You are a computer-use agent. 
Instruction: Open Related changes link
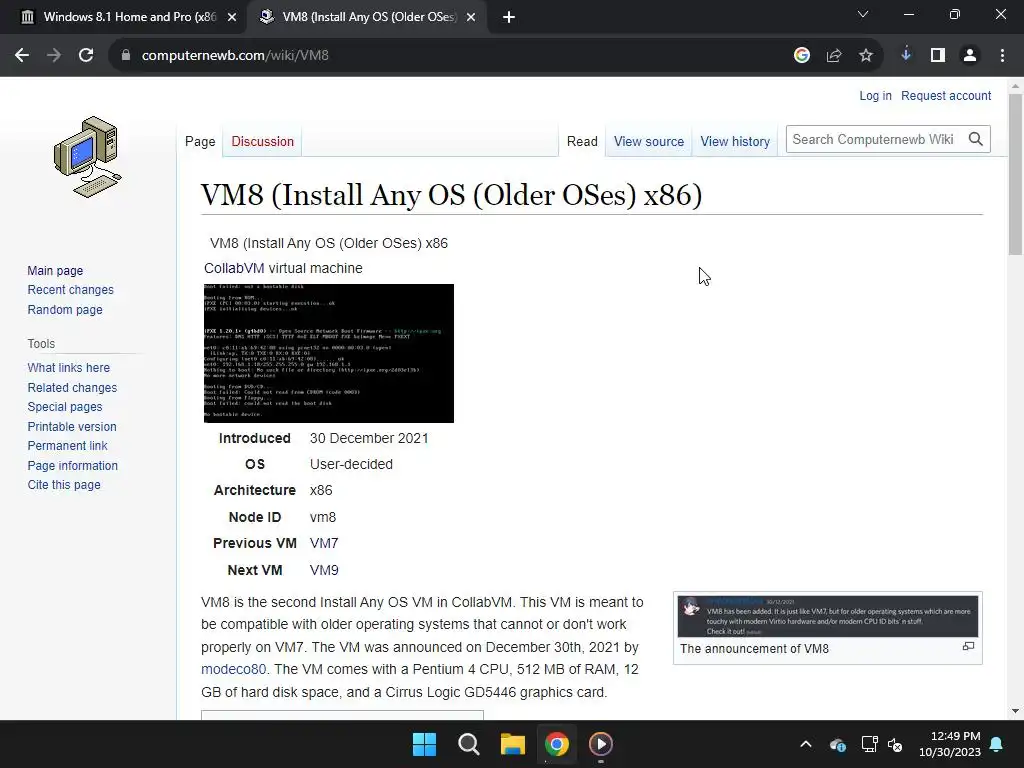(x=72, y=387)
